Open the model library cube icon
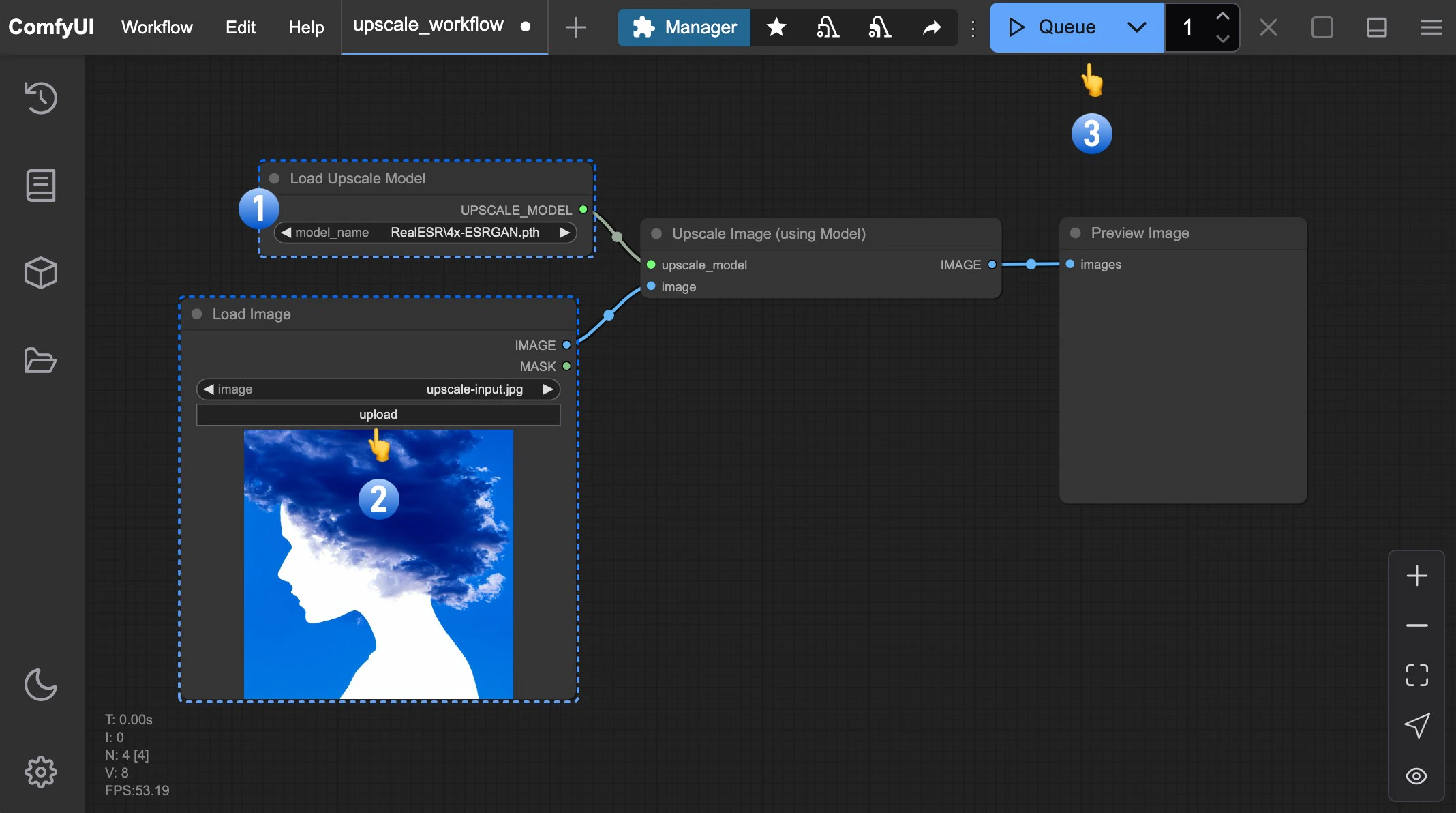 click(x=40, y=273)
